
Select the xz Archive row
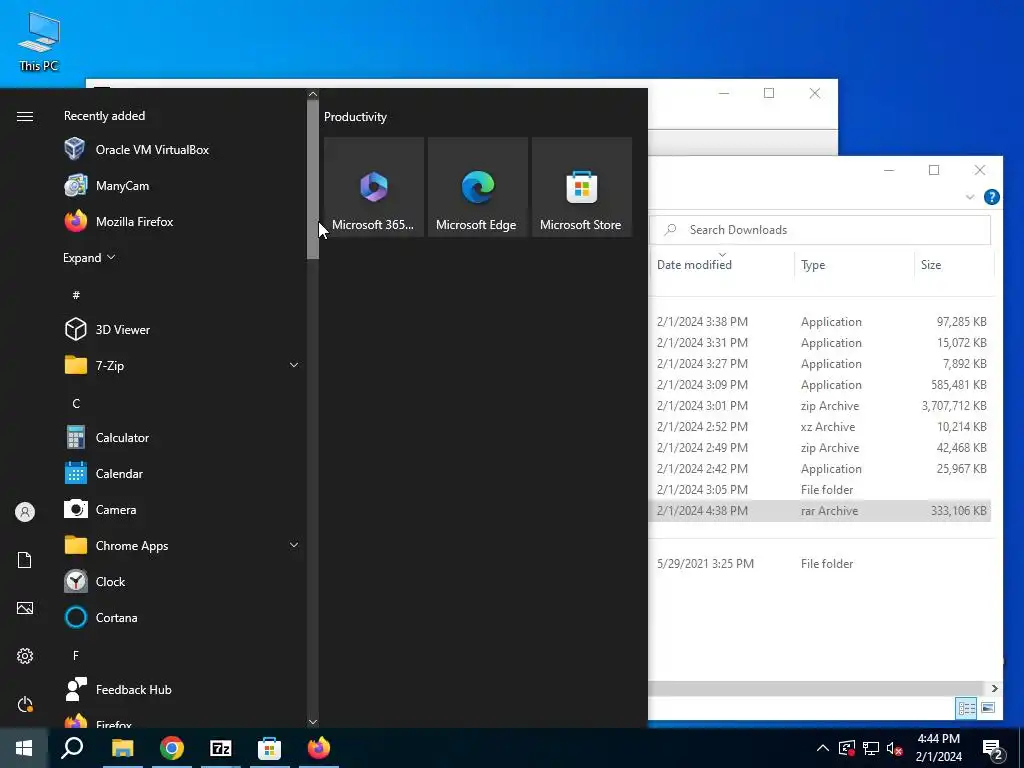point(820,426)
